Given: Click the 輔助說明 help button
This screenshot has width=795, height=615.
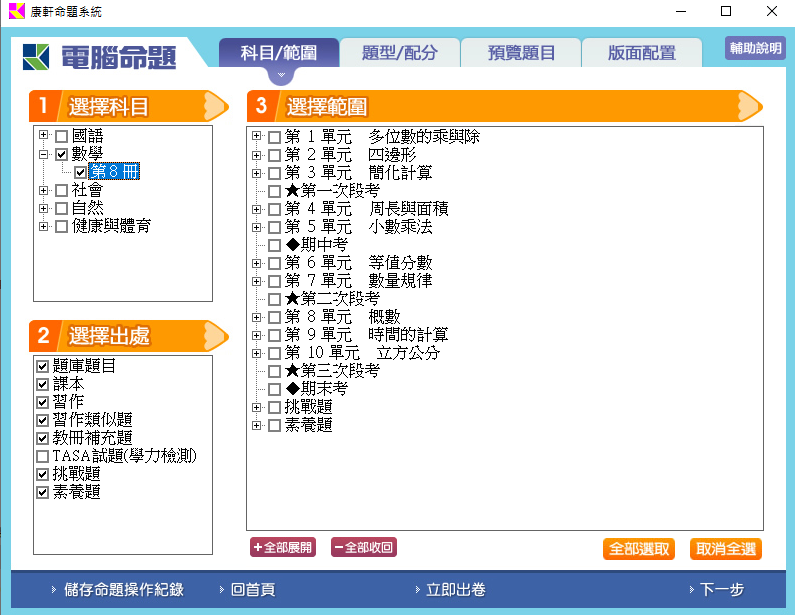Looking at the screenshot, I should 755,49.
